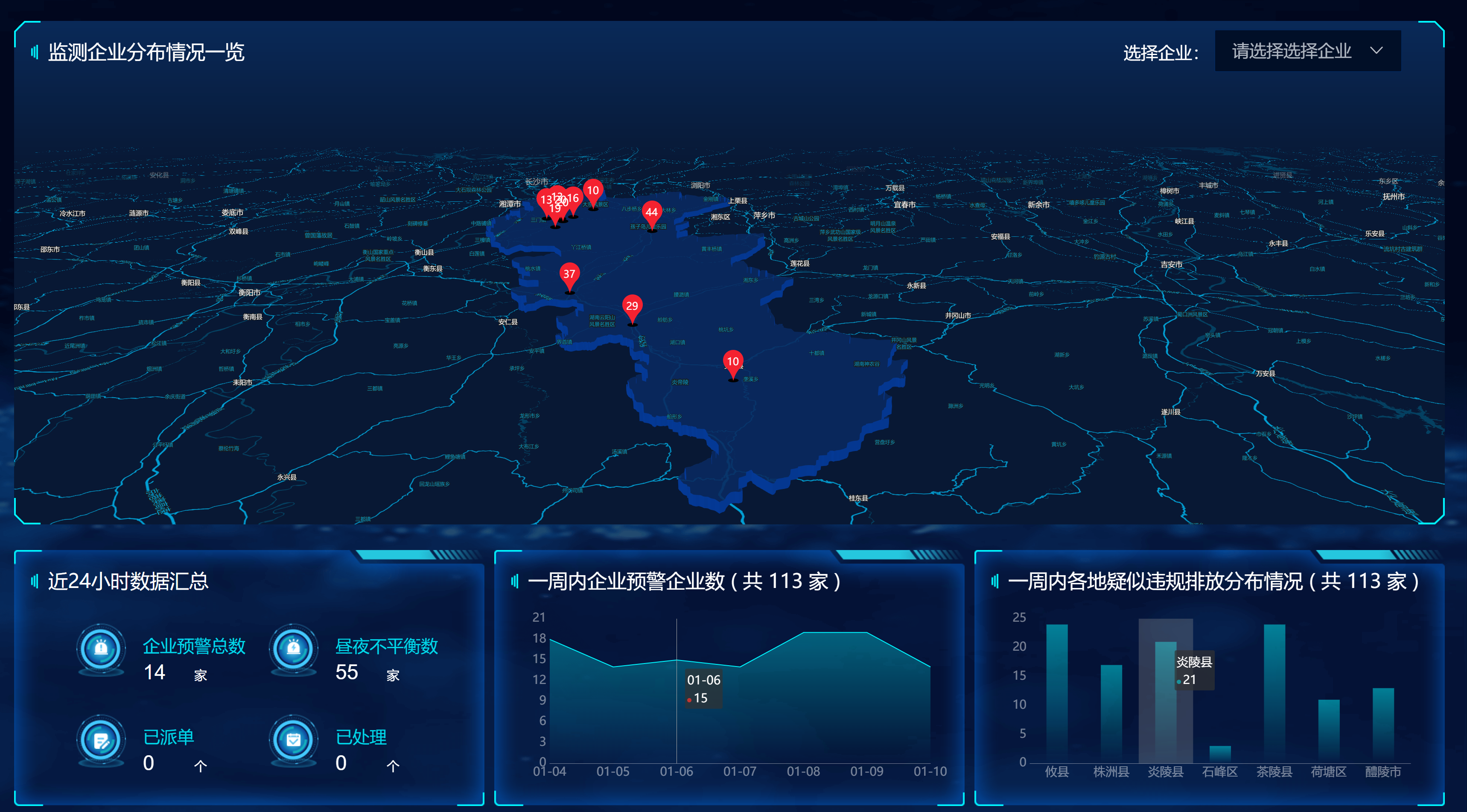Click the 01-06 axis date label
Image resolution: width=1467 pixels, height=812 pixels.
tap(676, 771)
